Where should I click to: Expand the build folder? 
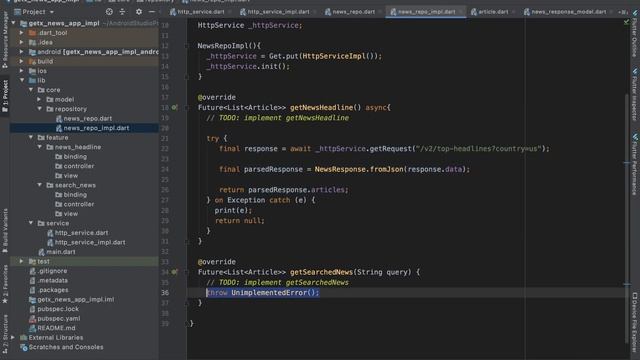click(22, 61)
